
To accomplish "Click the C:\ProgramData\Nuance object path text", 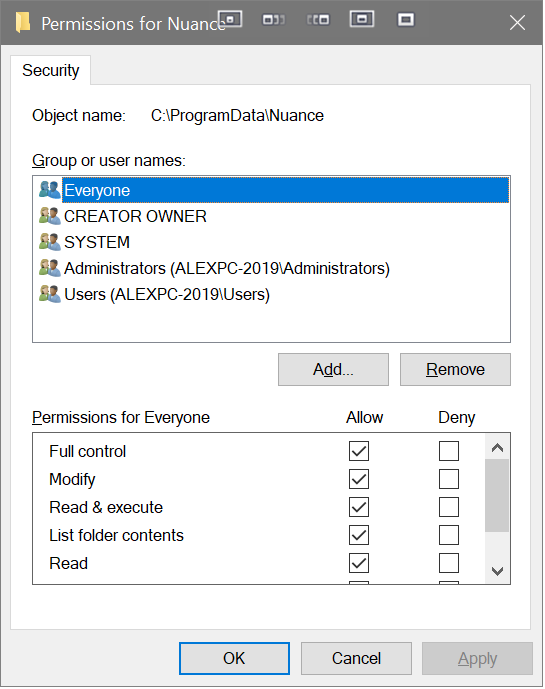I will pos(237,116).
